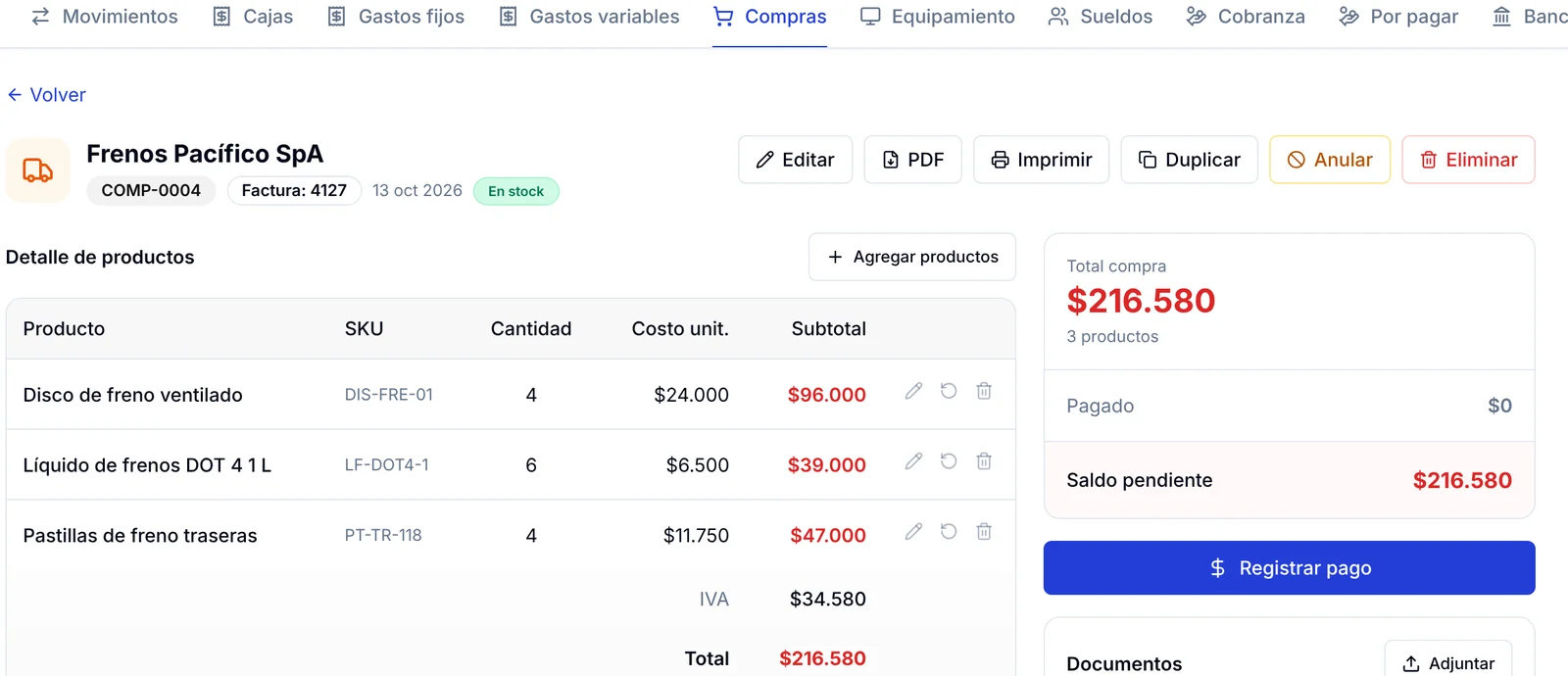
Task: Click the Producto column header
Action: click(x=64, y=329)
